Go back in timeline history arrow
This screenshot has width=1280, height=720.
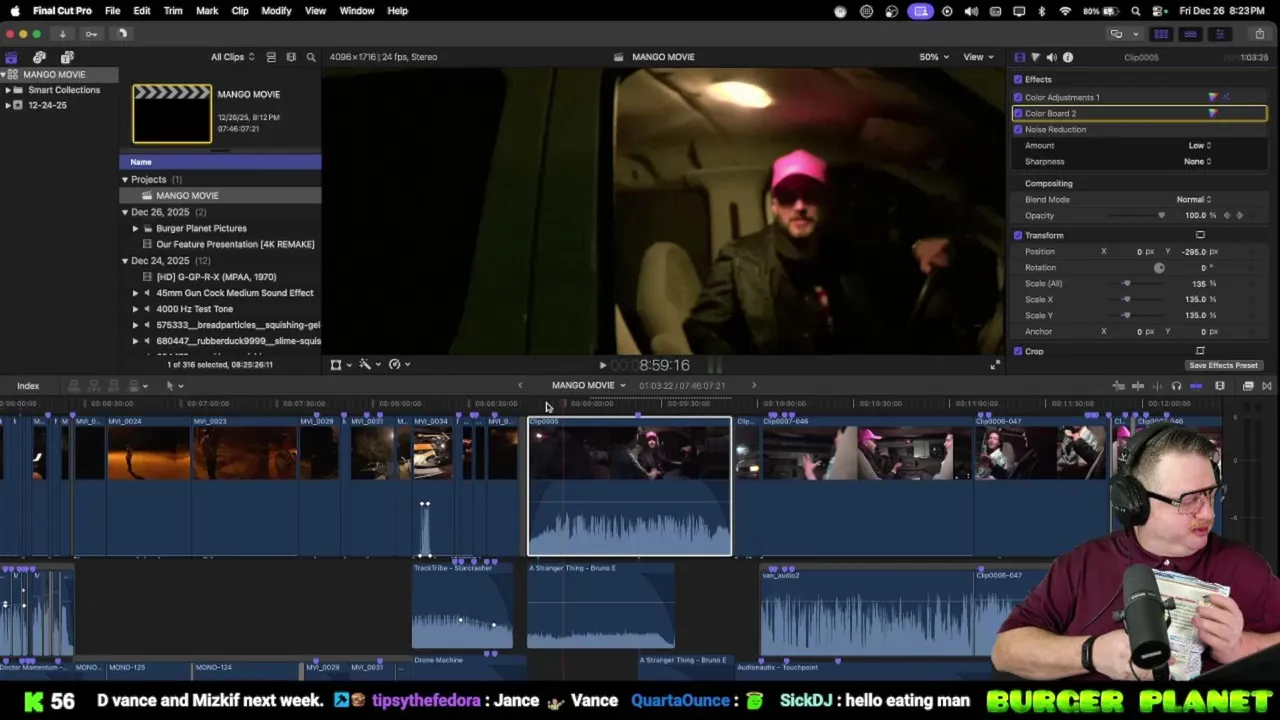coord(519,386)
